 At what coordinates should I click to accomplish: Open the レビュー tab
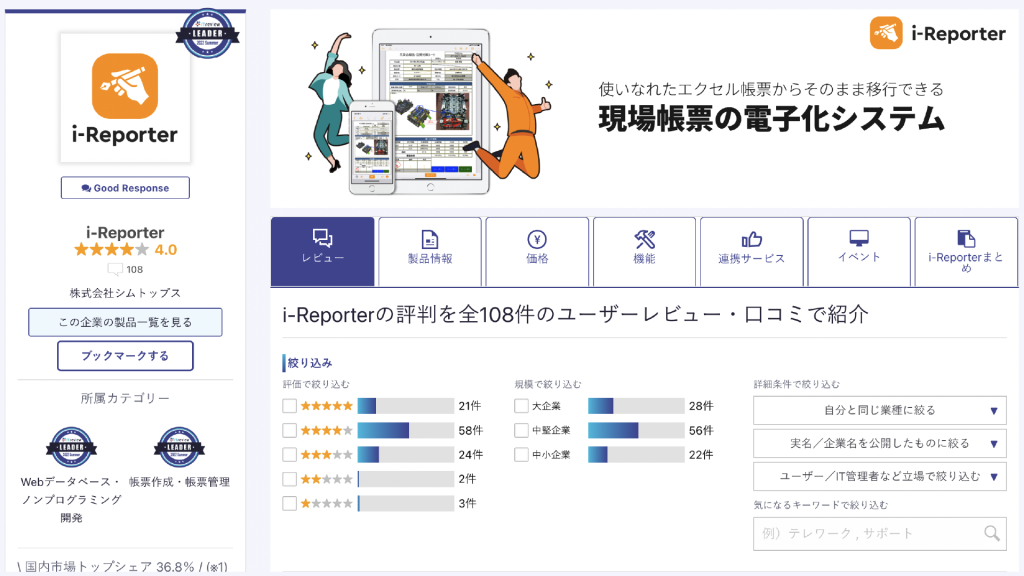pyautogui.click(x=323, y=251)
